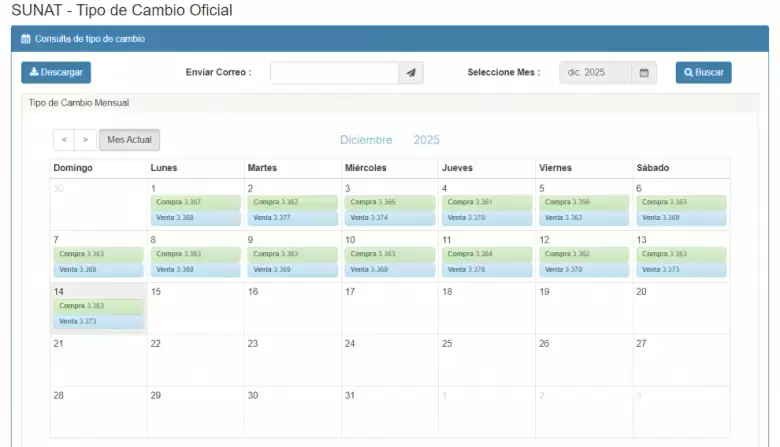
Task: Select day 25 cell in the calendar
Action: pos(486,360)
